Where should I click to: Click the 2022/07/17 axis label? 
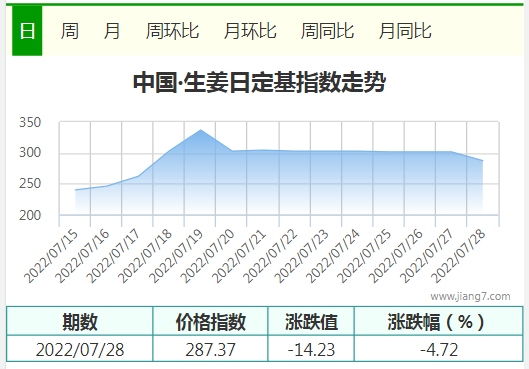pos(113,256)
